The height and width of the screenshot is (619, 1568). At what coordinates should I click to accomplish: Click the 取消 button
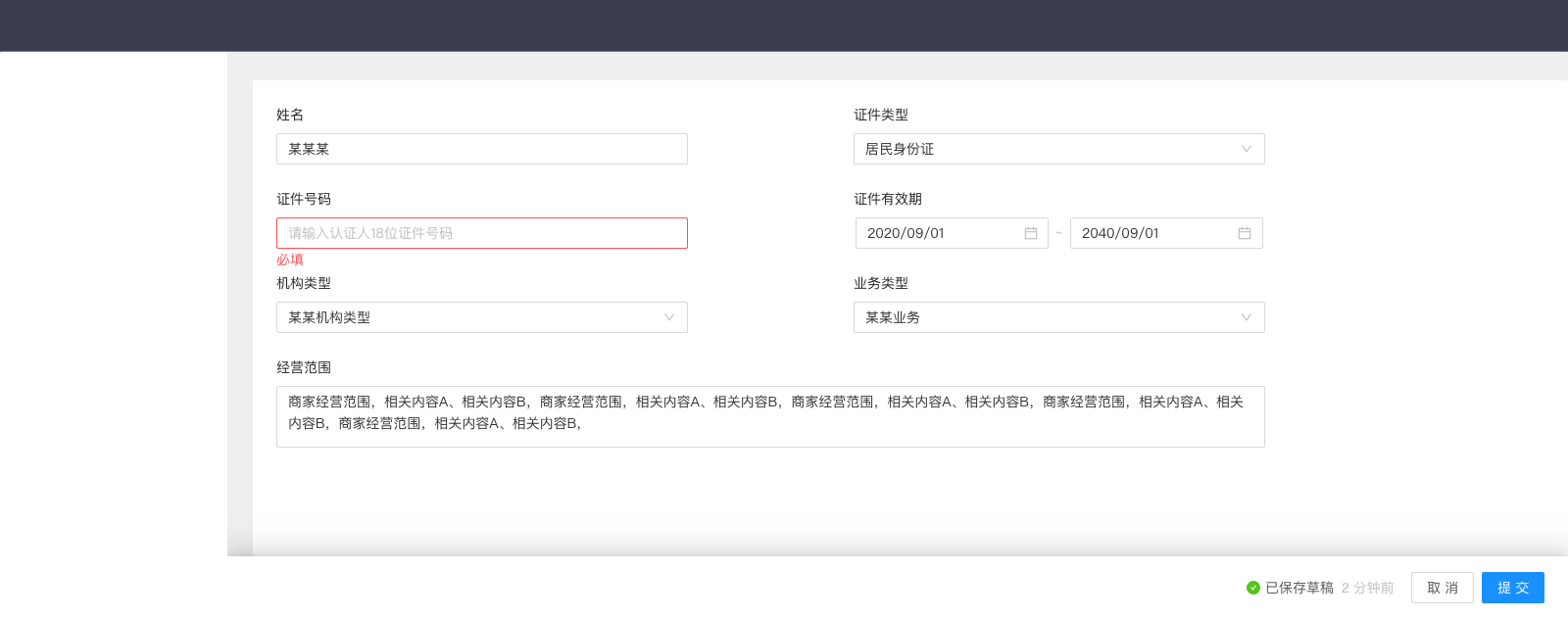[x=1443, y=588]
